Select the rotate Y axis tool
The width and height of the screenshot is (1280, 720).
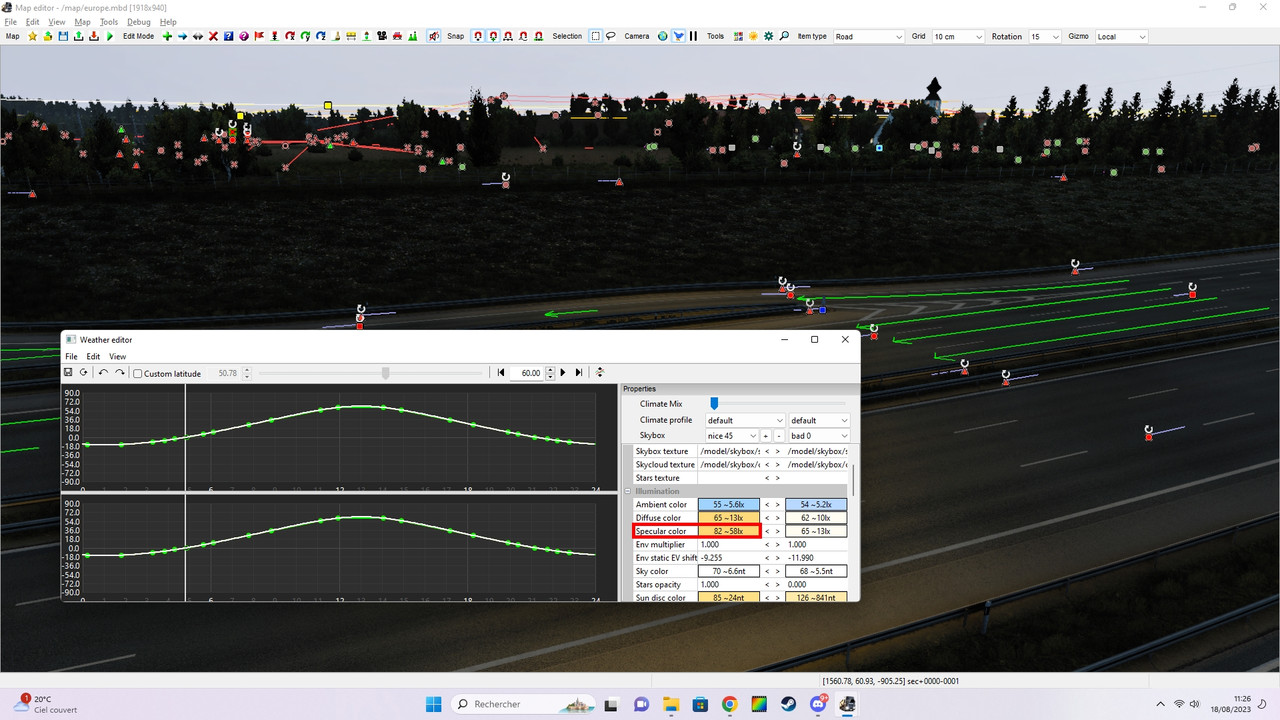point(305,36)
